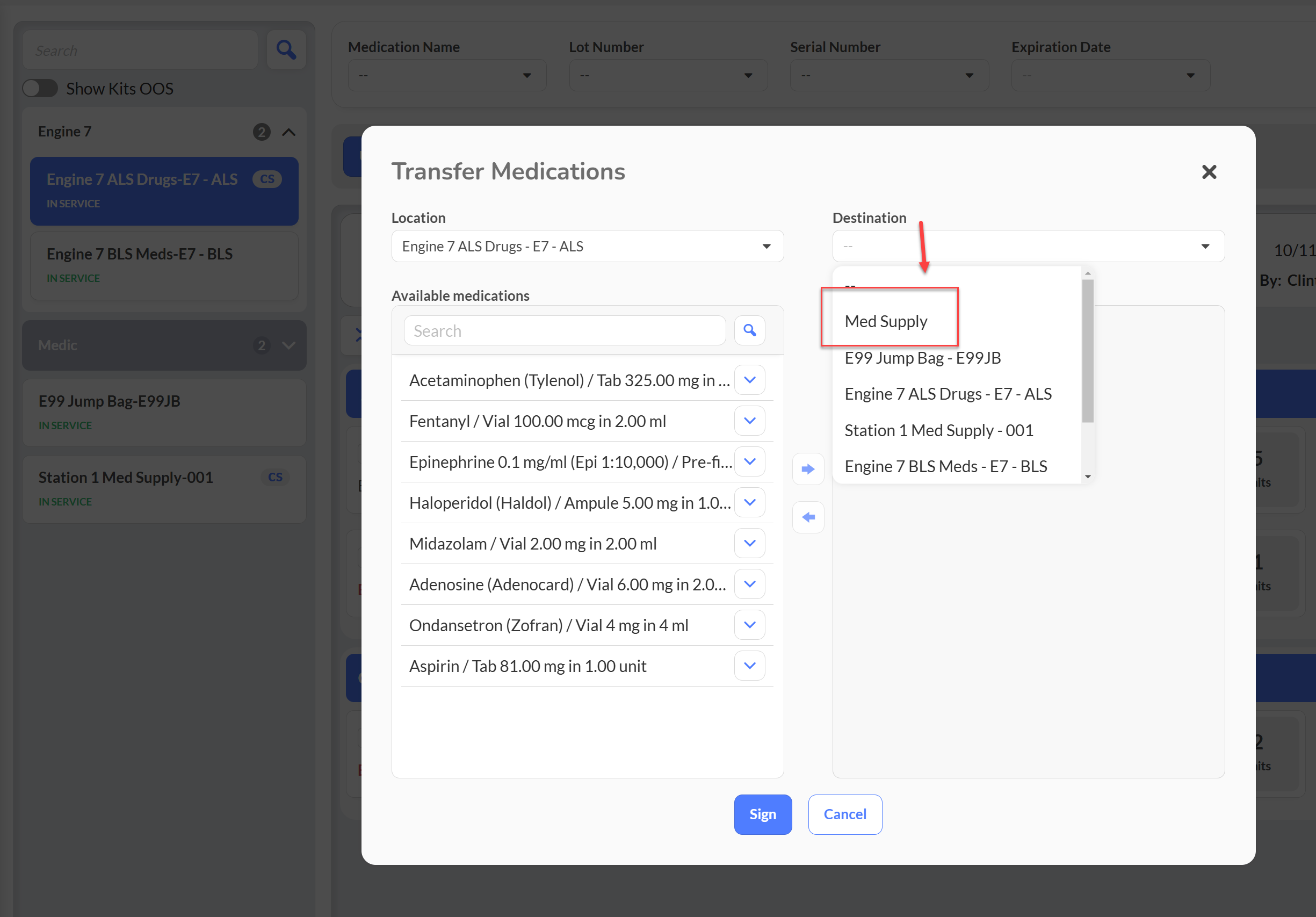
Task: Close the Transfer Medications dialog
Action: [x=1209, y=172]
